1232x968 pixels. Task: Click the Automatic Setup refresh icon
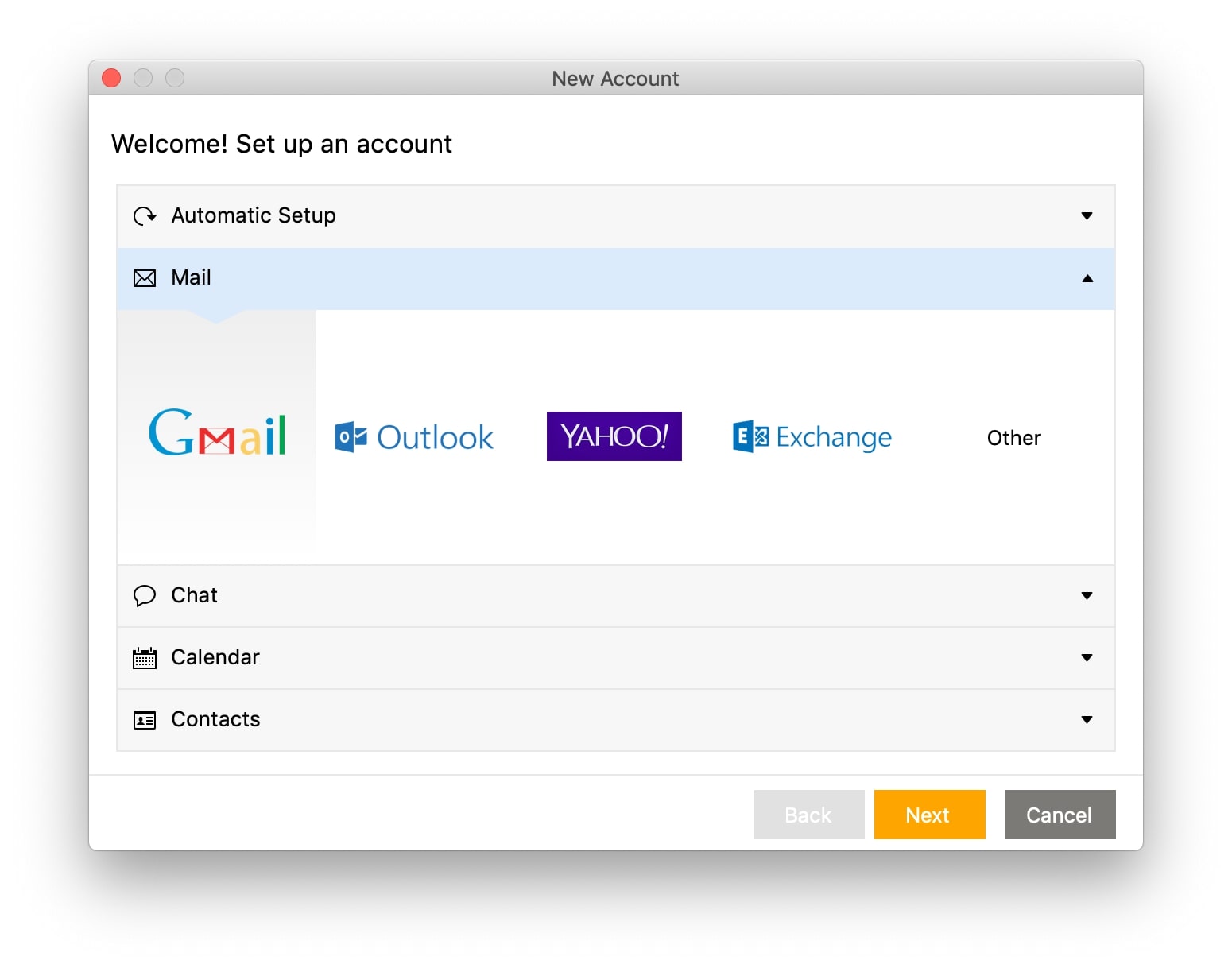145,216
